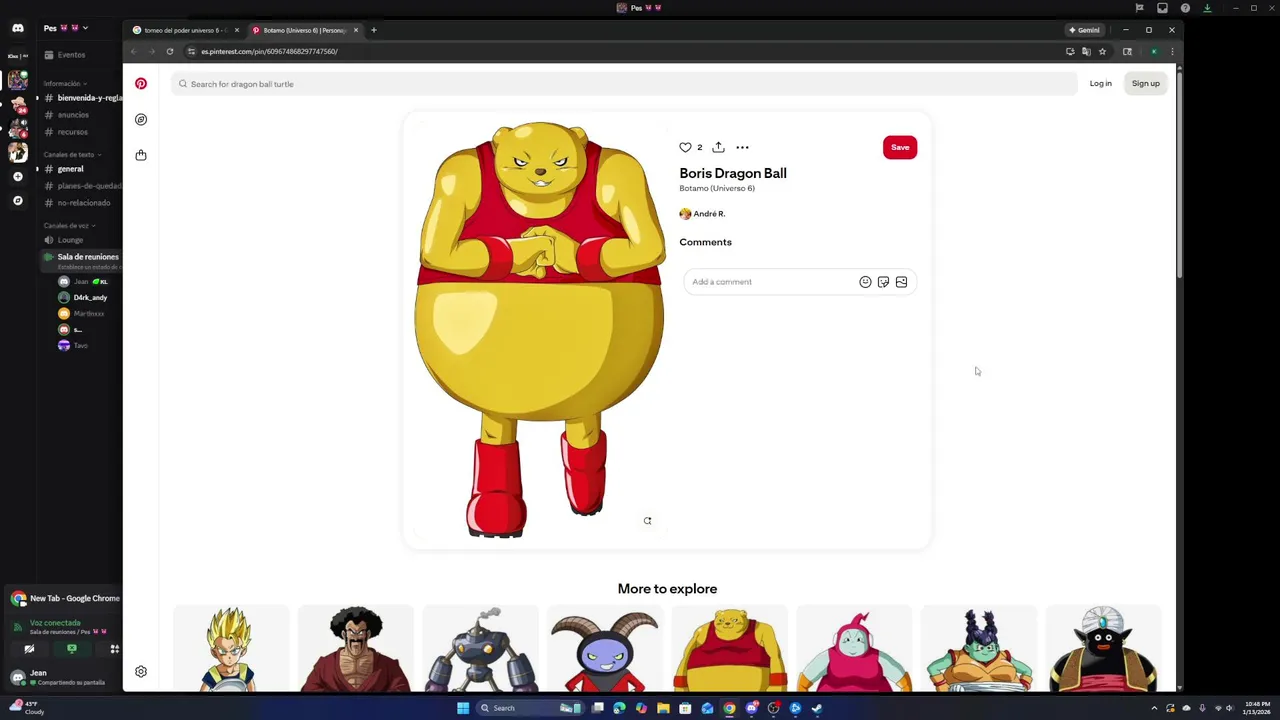Turn on camera in Discord voice panel

click(29, 649)
